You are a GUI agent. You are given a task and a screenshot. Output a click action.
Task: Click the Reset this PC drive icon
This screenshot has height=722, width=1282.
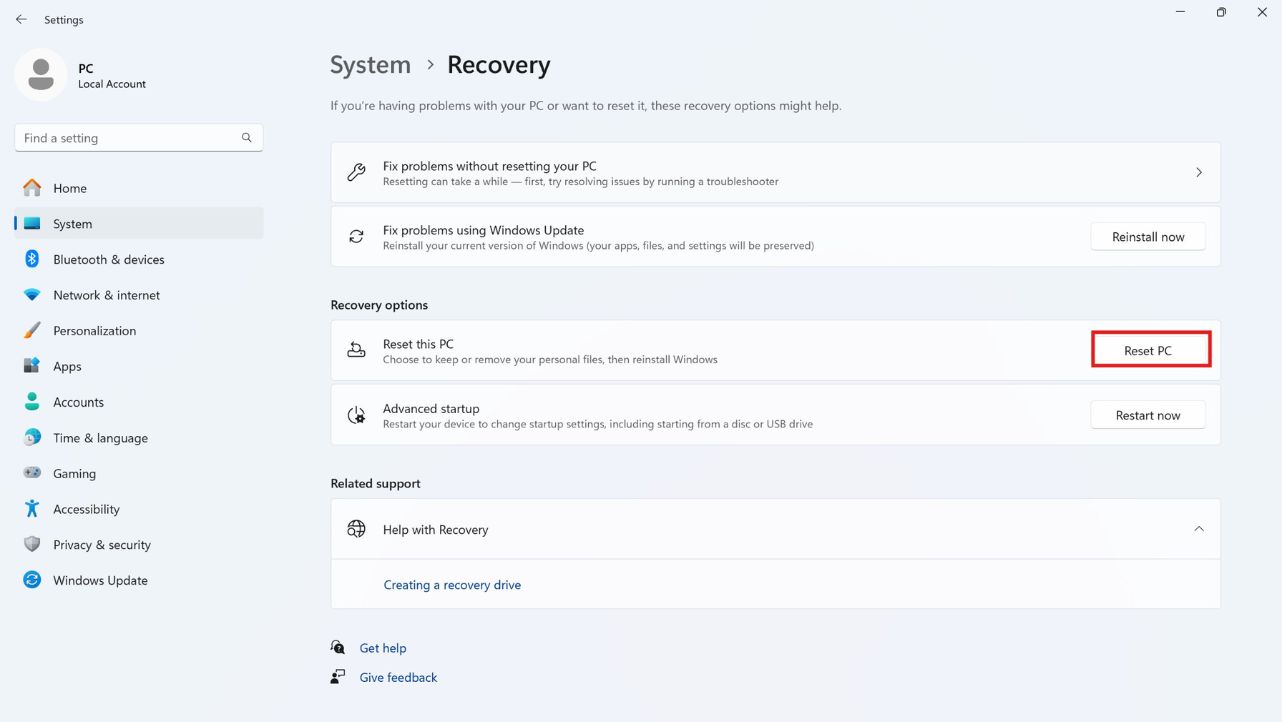[356, 350]
